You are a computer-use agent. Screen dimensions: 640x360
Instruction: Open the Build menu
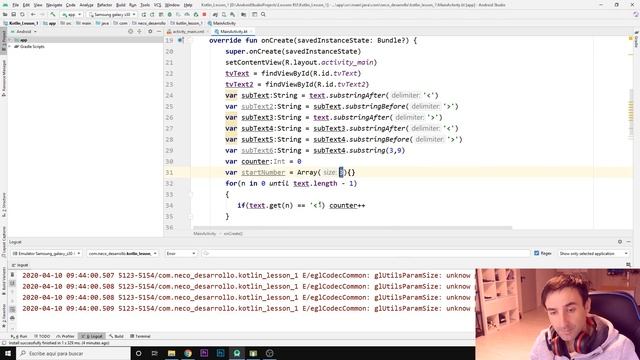pos(120,5)
